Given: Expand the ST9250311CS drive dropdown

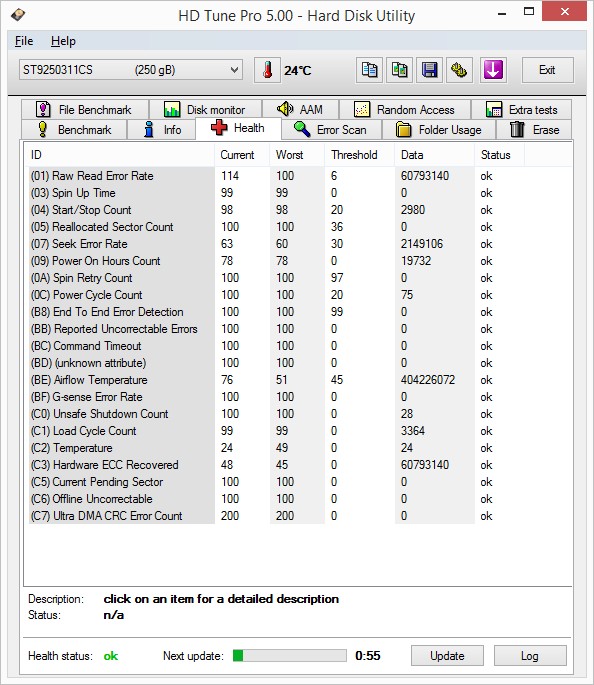Looking at the screenshot, I should click(131, 70).
